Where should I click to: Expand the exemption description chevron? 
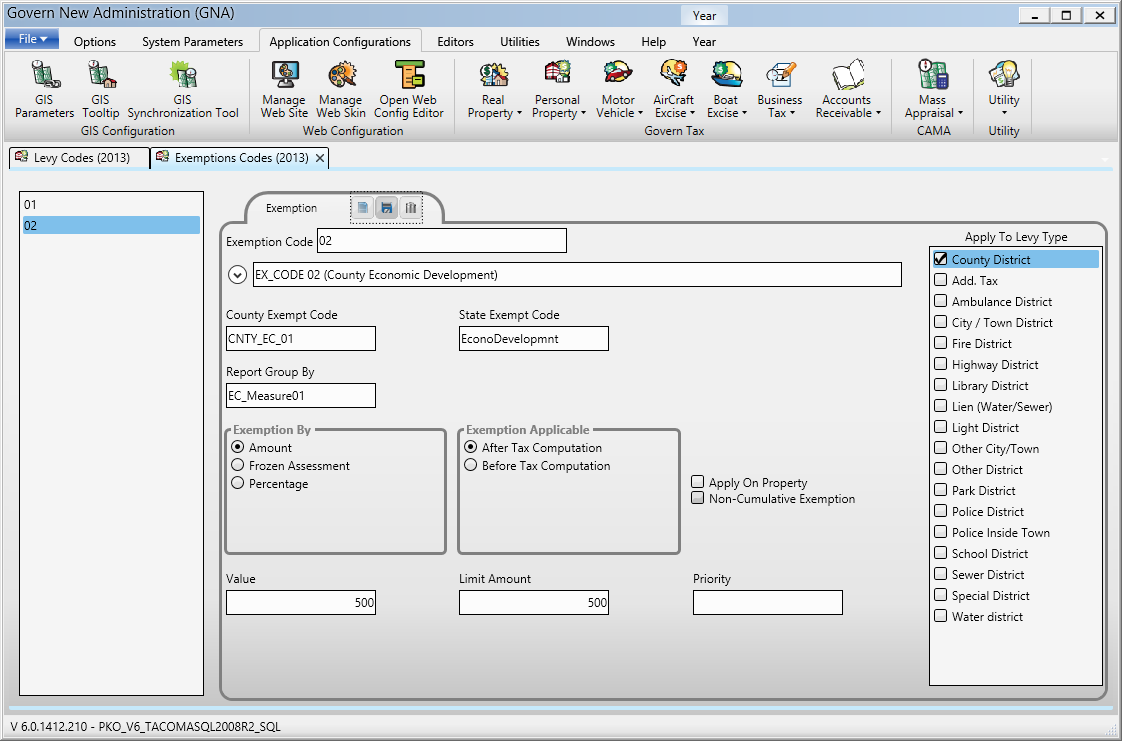click(x=238, y=274)
